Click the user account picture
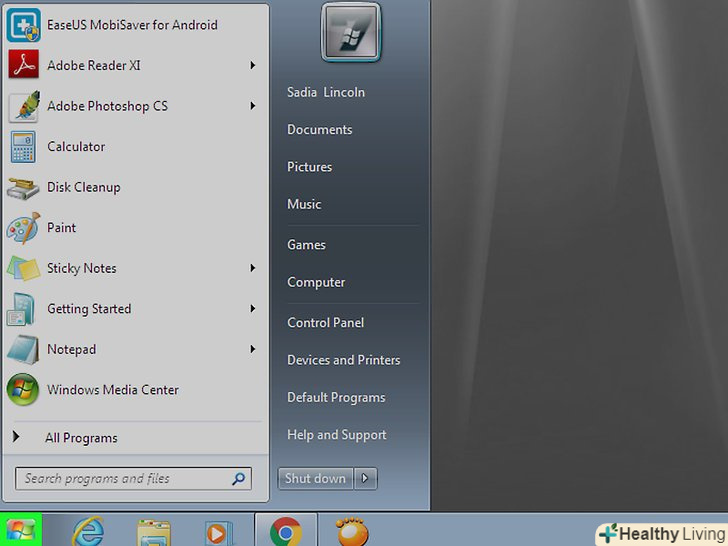 [x=351, y=32]
